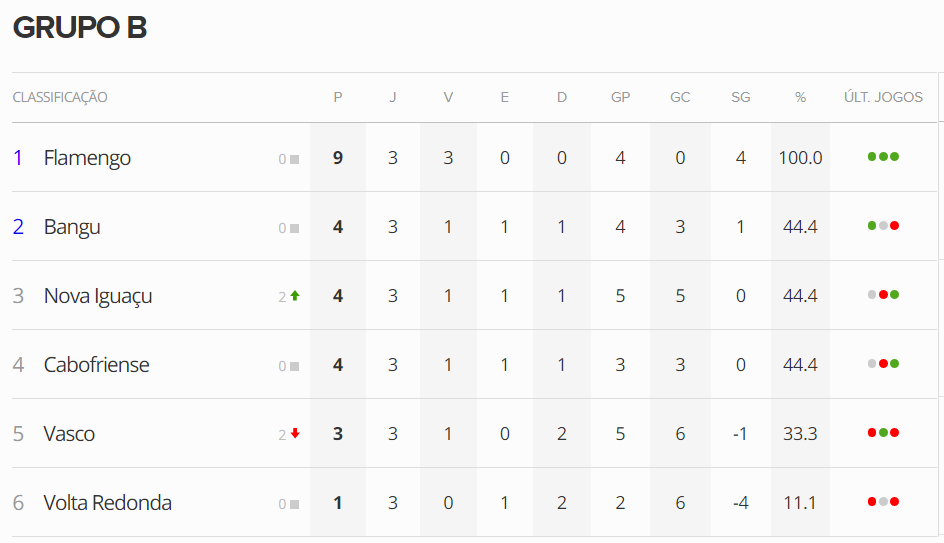Click Flamengo's gray no-change square icon
This screenshot has height=543, width=944.
click(294, 159)
